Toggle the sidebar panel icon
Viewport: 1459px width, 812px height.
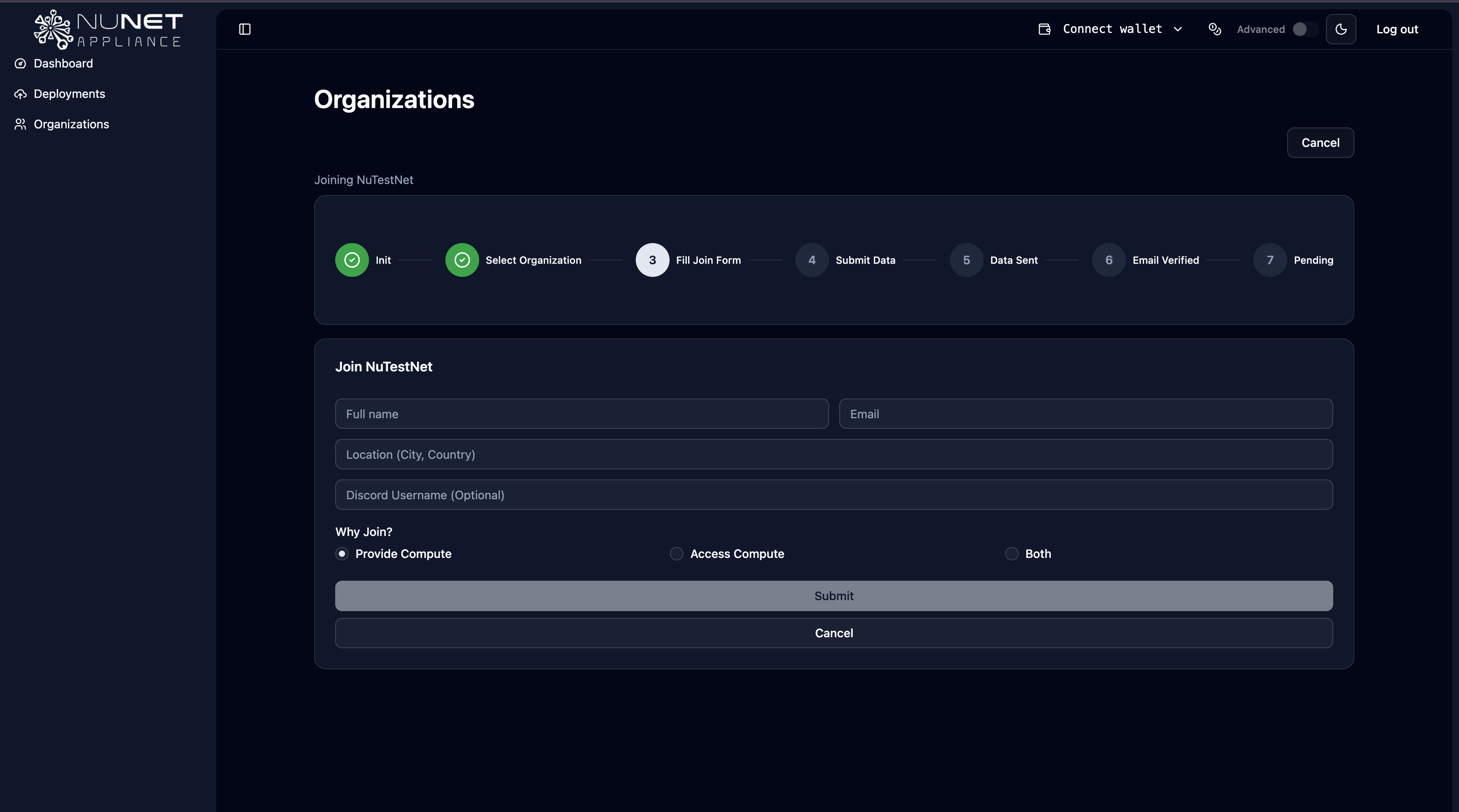pos(245,29)
